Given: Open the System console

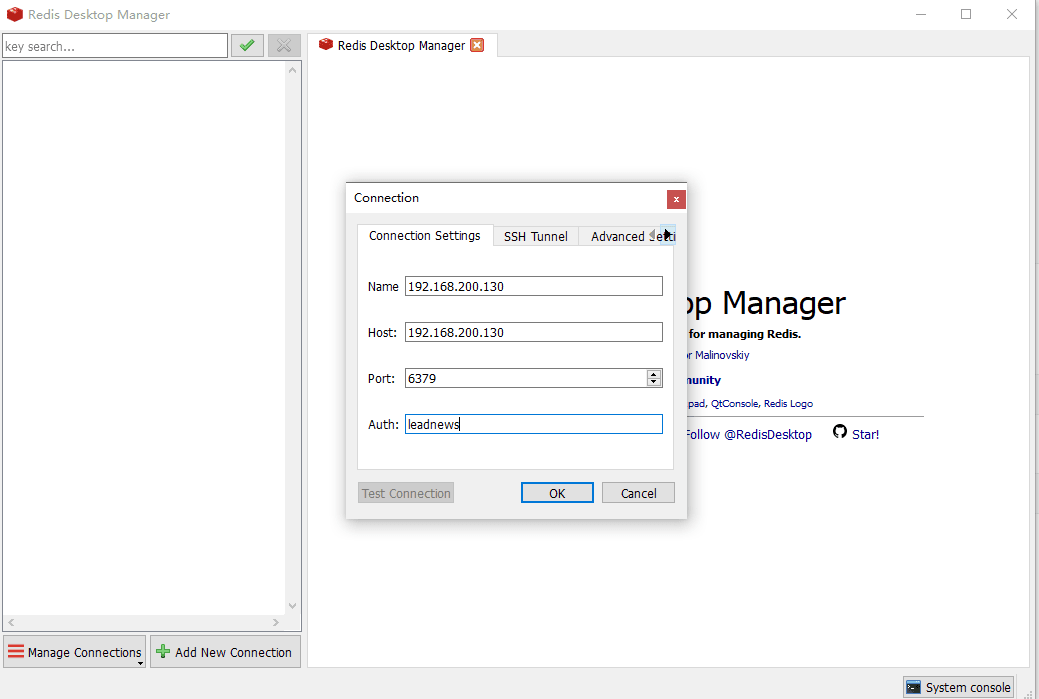Looking at the screenshot, I should pos(958,687).
